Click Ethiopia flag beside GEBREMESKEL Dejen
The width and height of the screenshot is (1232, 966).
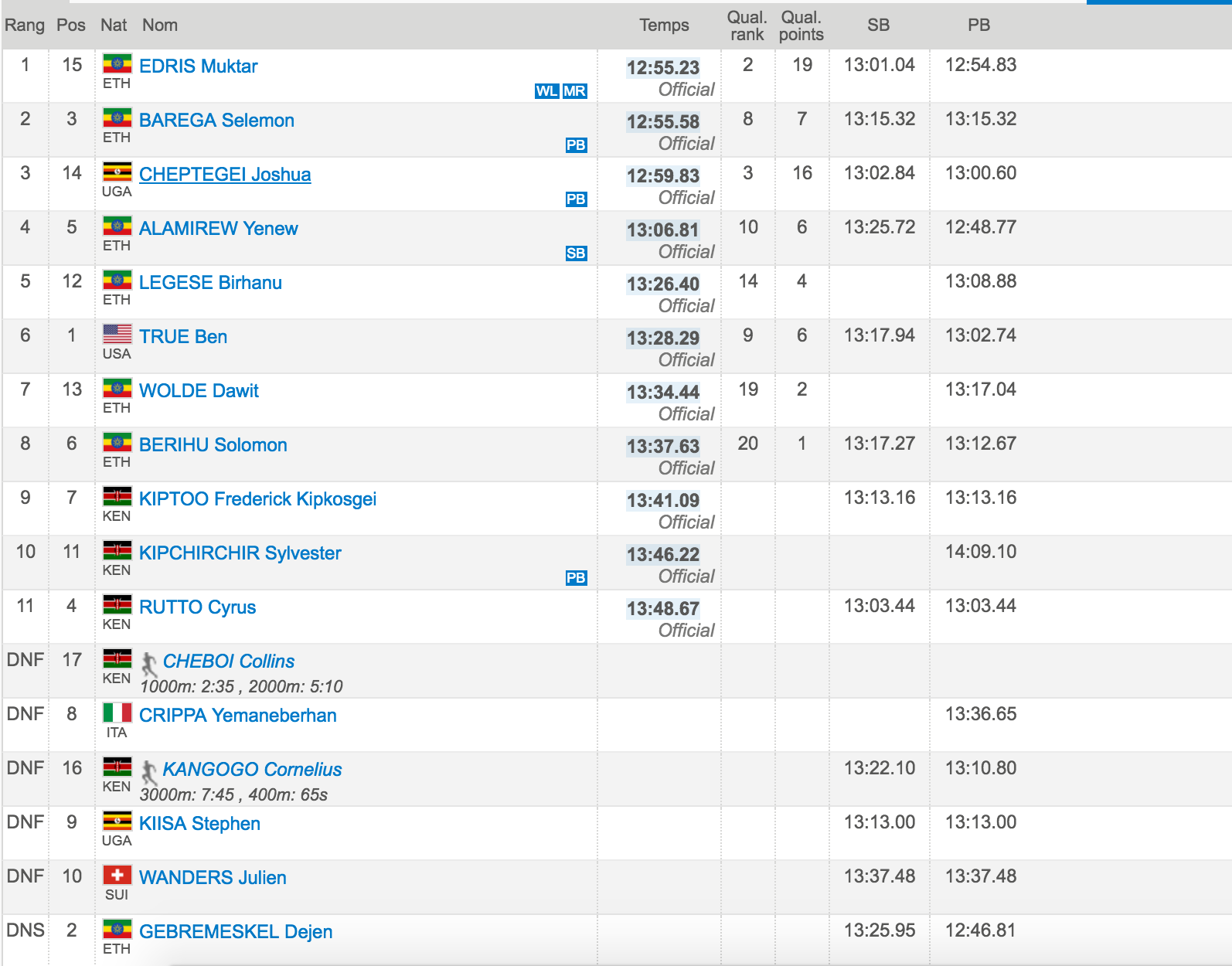(x=117, y=929)
